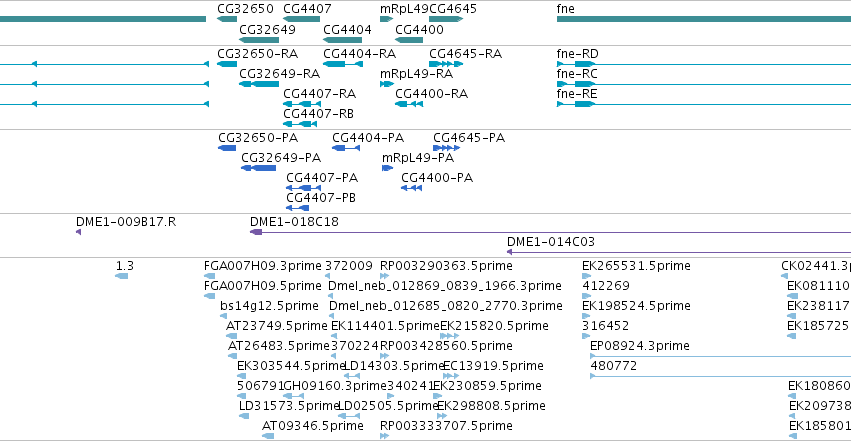851x441 pixels.
Task: Select protein CG4400-PA
Action: [x=437, y=178]
